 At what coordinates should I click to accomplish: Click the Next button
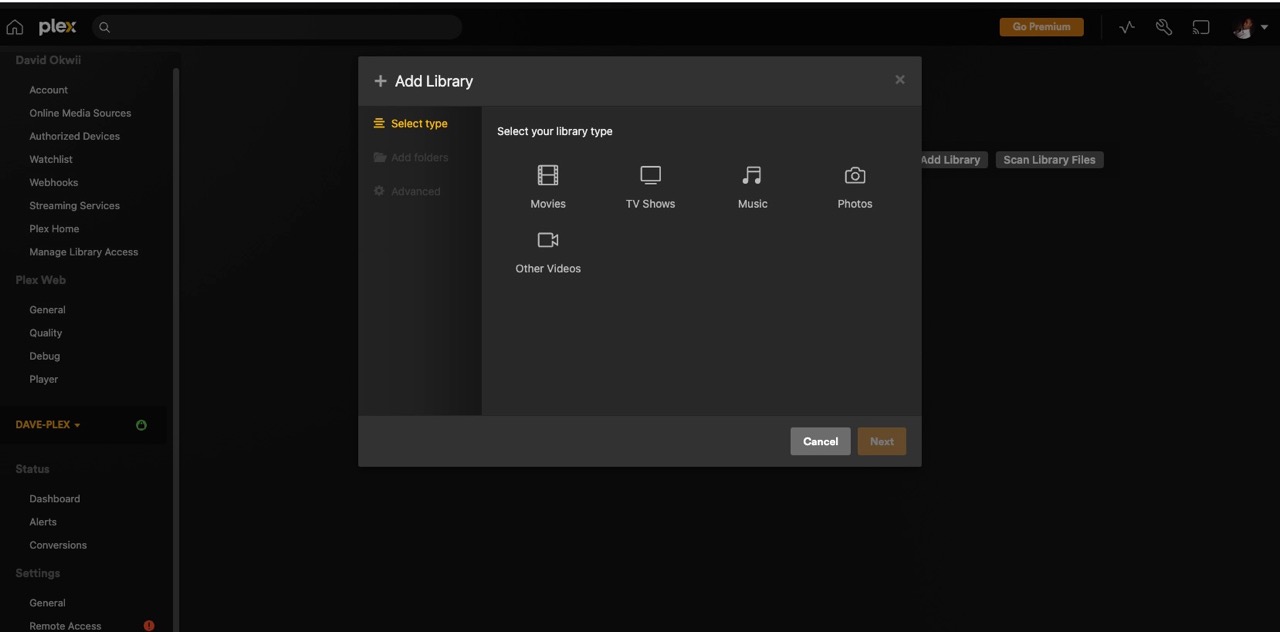point(882,442)
